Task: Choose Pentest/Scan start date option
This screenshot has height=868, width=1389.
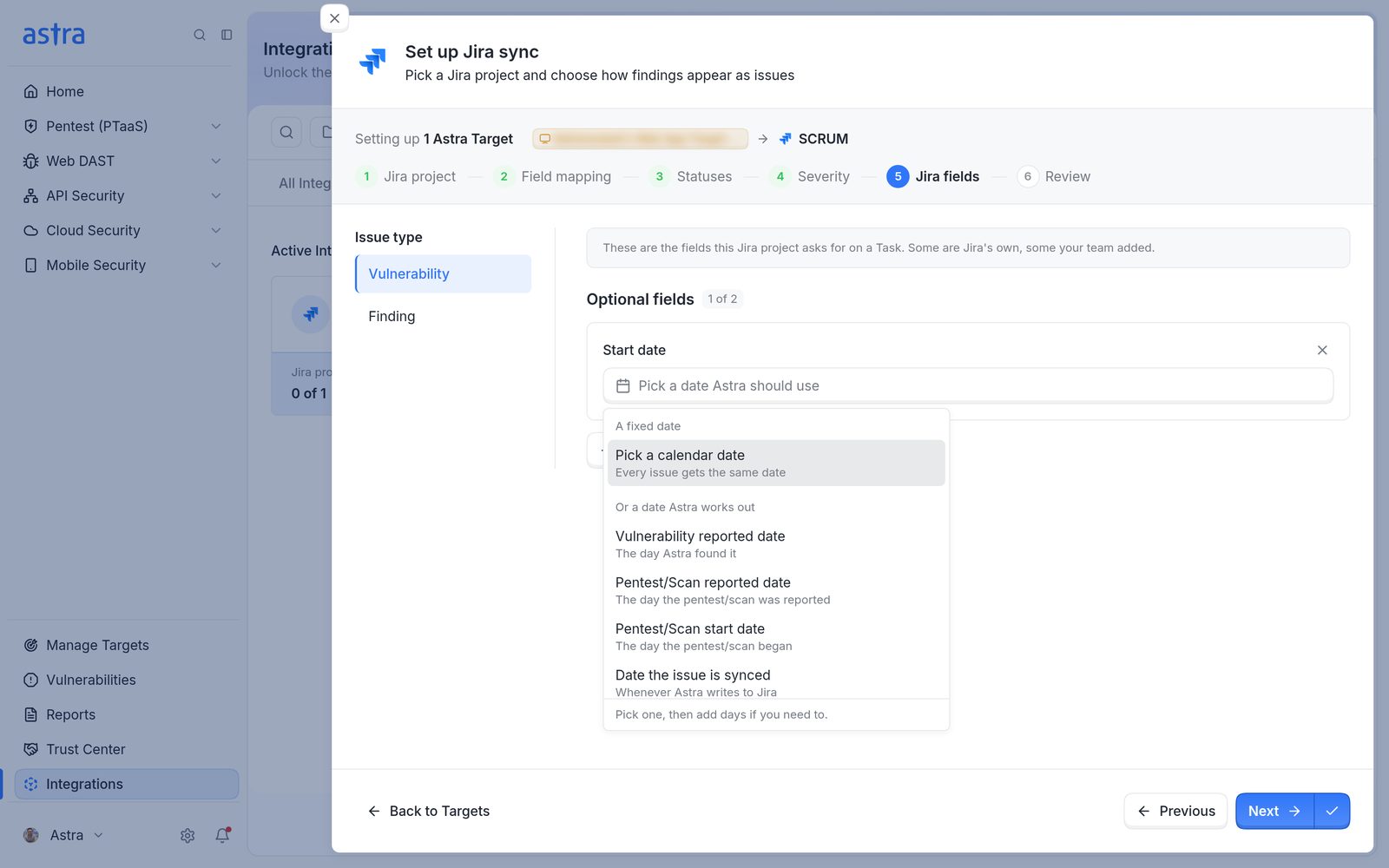Action: pos(776,636)
